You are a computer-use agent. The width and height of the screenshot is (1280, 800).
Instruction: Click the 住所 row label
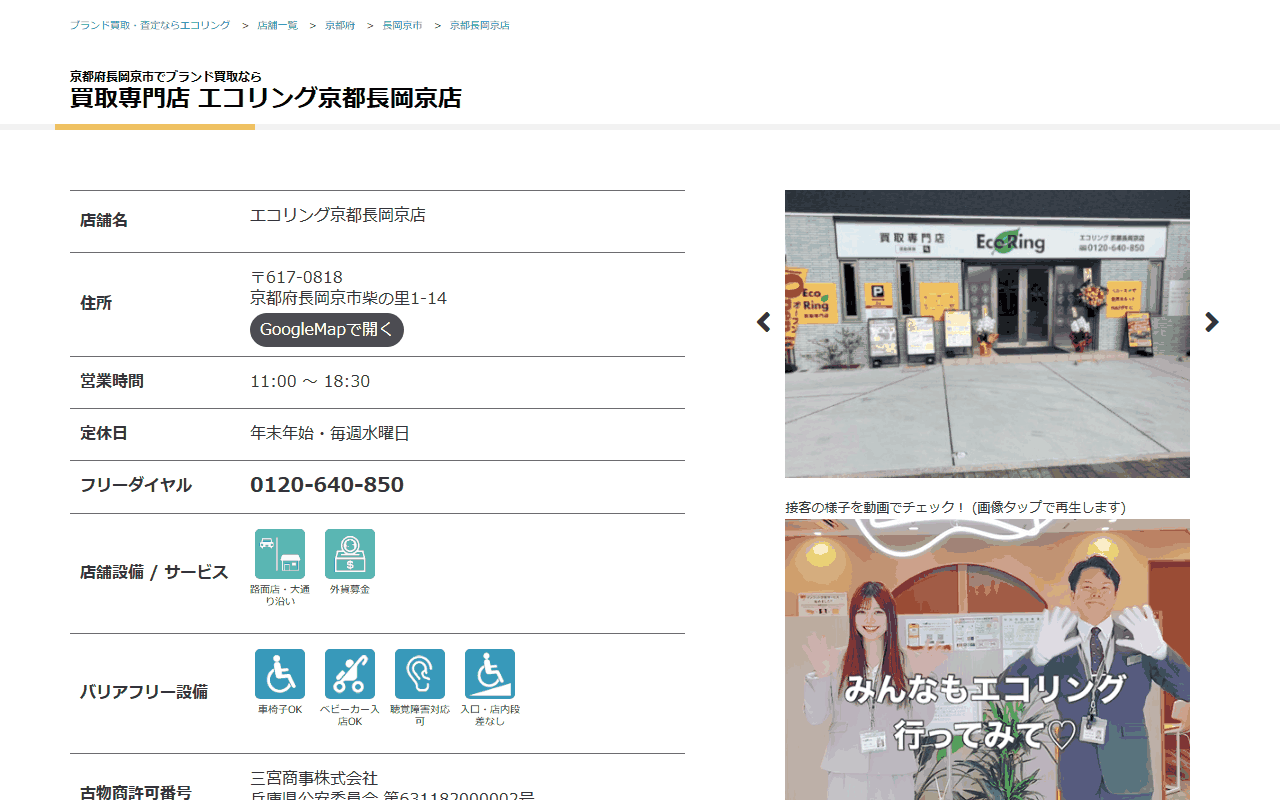pos(96,303)
